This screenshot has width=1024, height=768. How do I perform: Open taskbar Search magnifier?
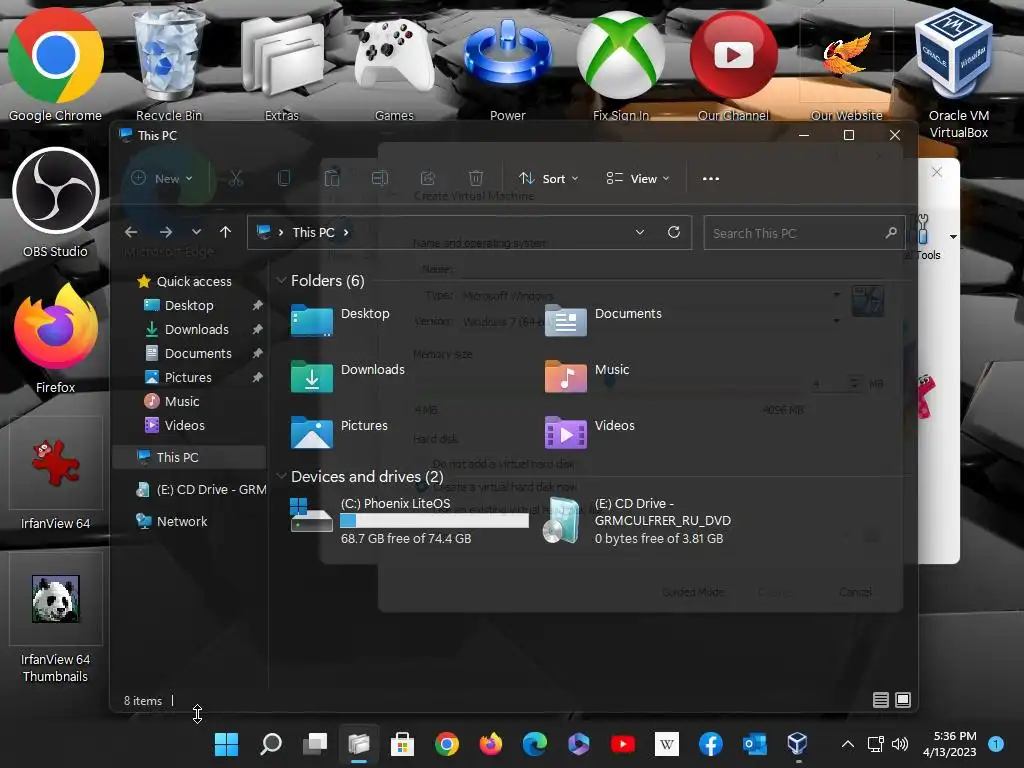tap(270, 743)
